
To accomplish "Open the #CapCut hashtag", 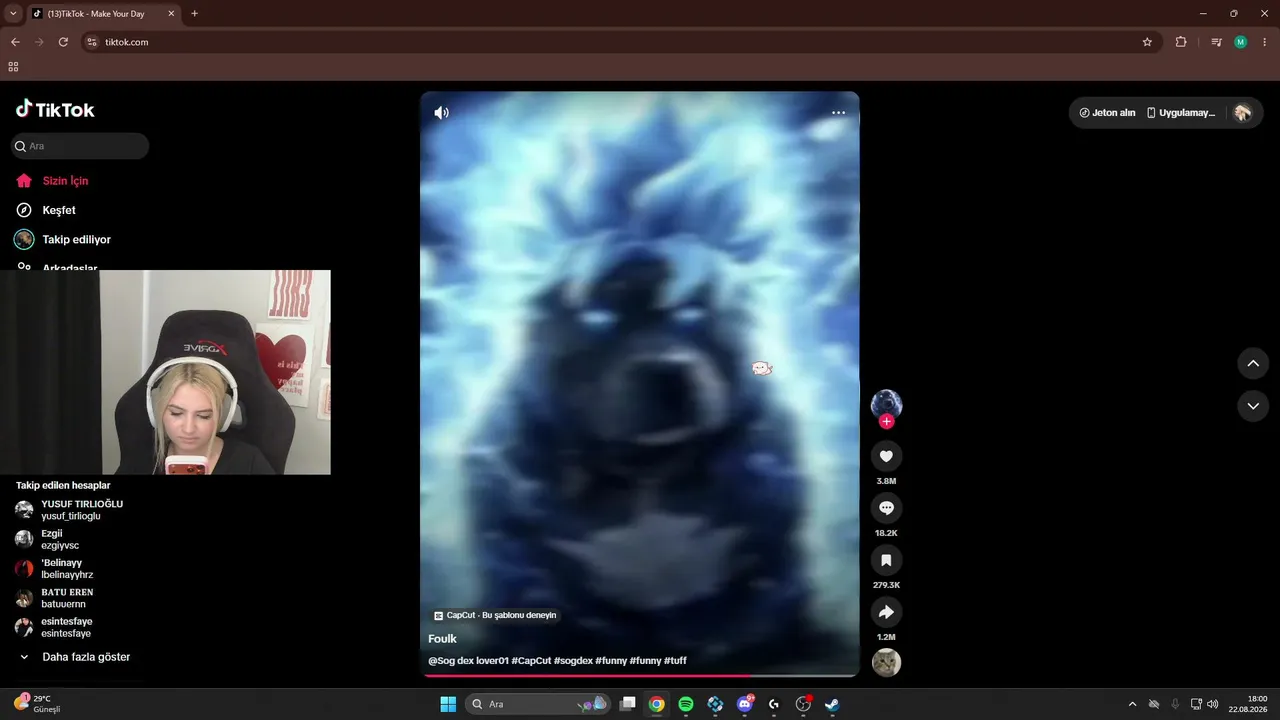I will (531, 661).
